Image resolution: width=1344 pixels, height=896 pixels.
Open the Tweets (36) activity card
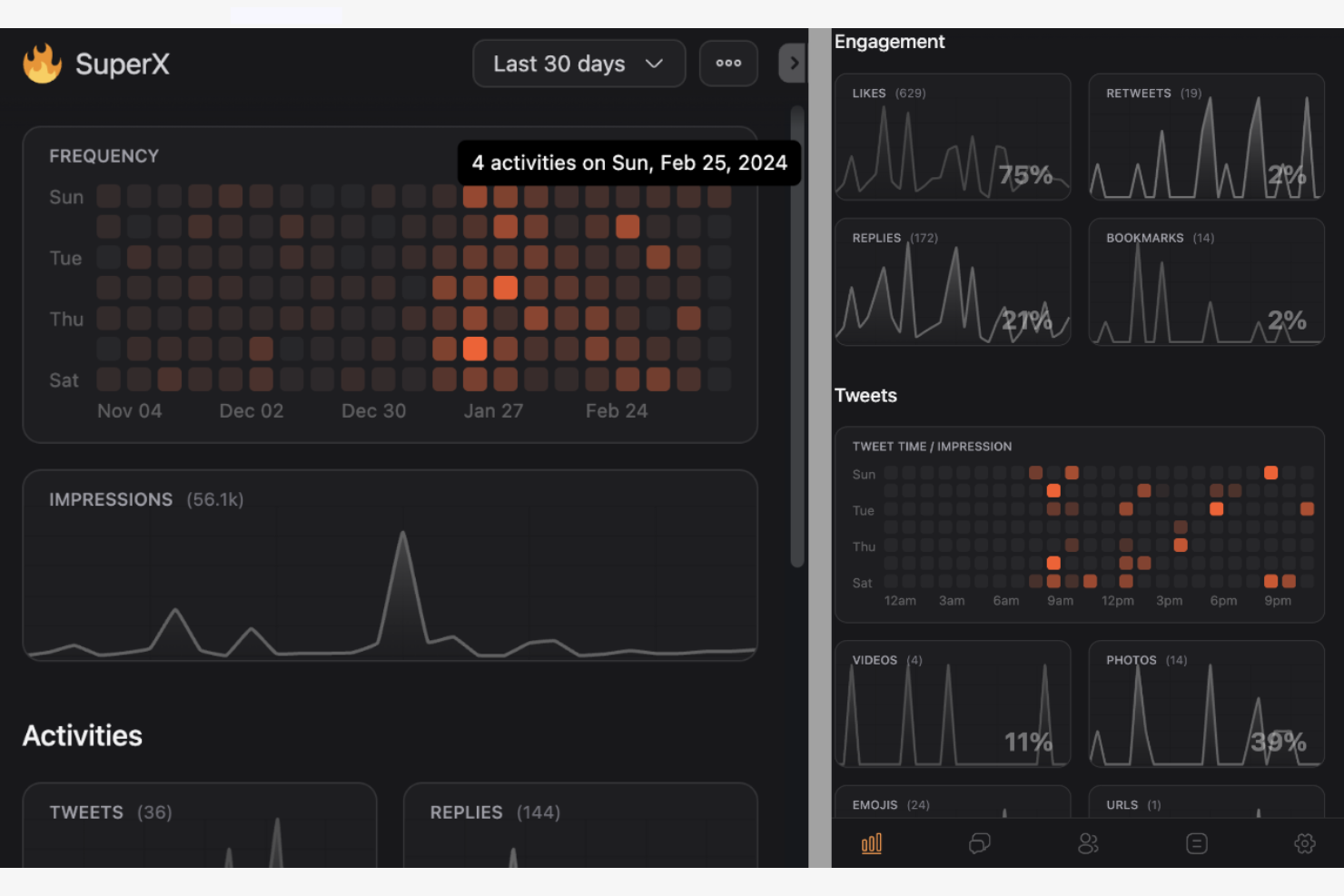200,826
